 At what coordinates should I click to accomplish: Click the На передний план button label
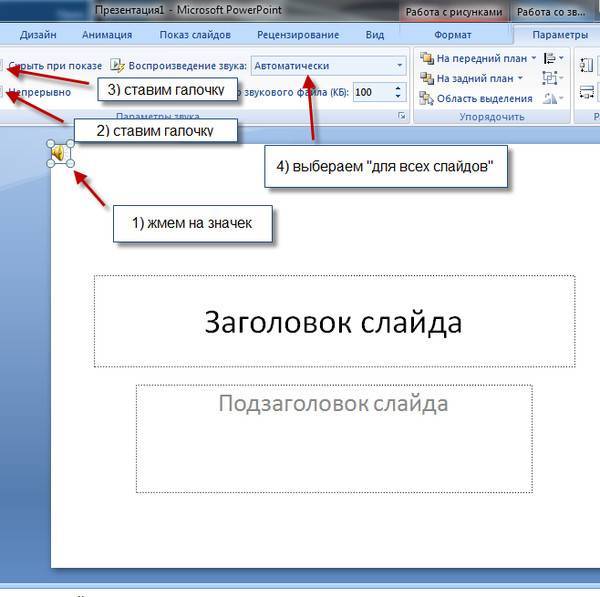(482, 58)
